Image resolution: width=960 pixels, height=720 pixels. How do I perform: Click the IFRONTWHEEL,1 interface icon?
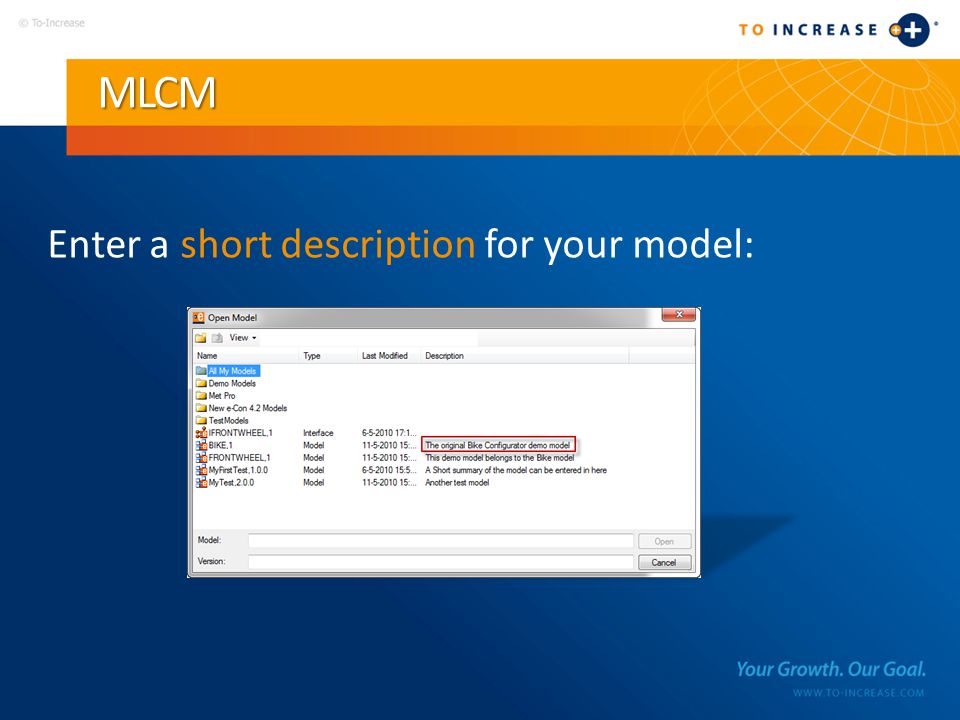click(x=201, y=433)
